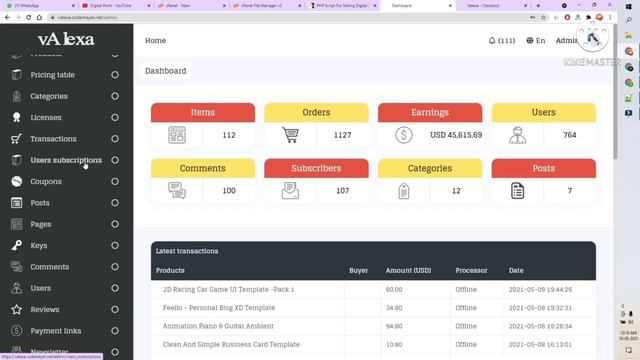640x360 pixels.
Task: Click the Earnings card dollar icon
Action: coord(404,135)
